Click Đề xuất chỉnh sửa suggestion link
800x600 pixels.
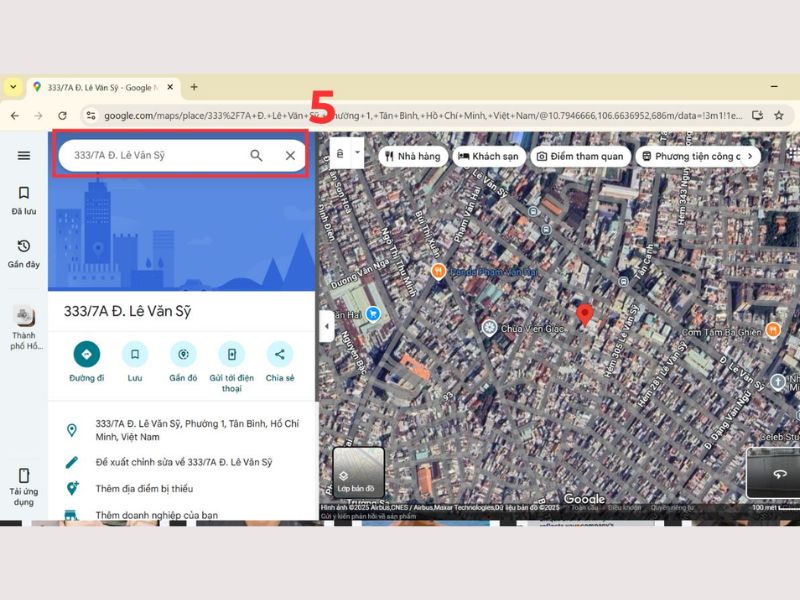click(x=182, y=462)
